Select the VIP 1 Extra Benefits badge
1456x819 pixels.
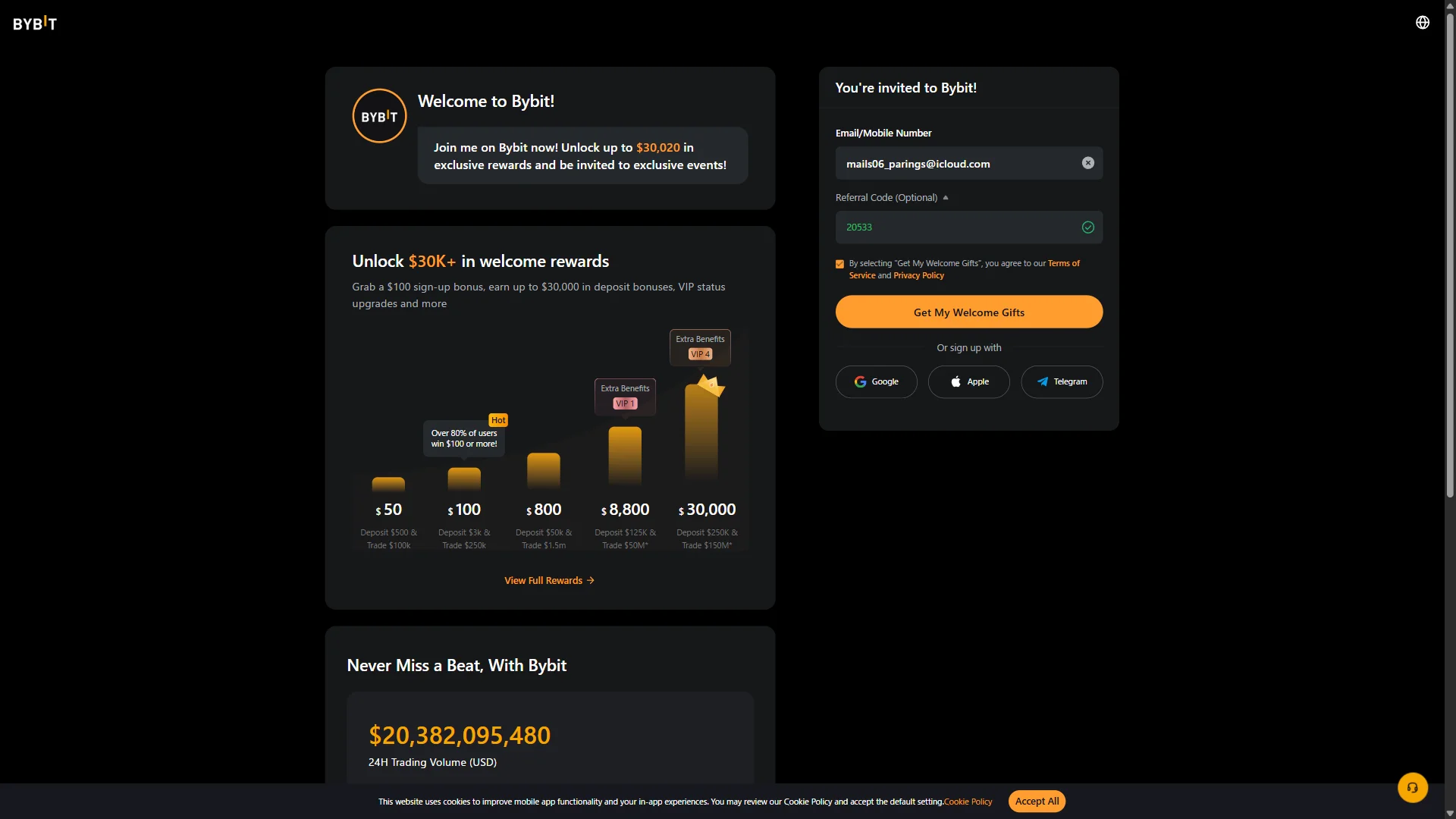click(x=626, y=397)
